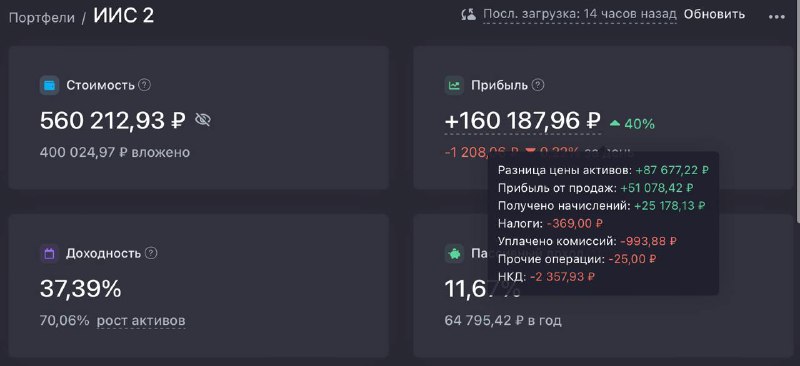
Task: Click the Посл. загрузка 14 часов назад text
Action: click(x=580, y=14)
